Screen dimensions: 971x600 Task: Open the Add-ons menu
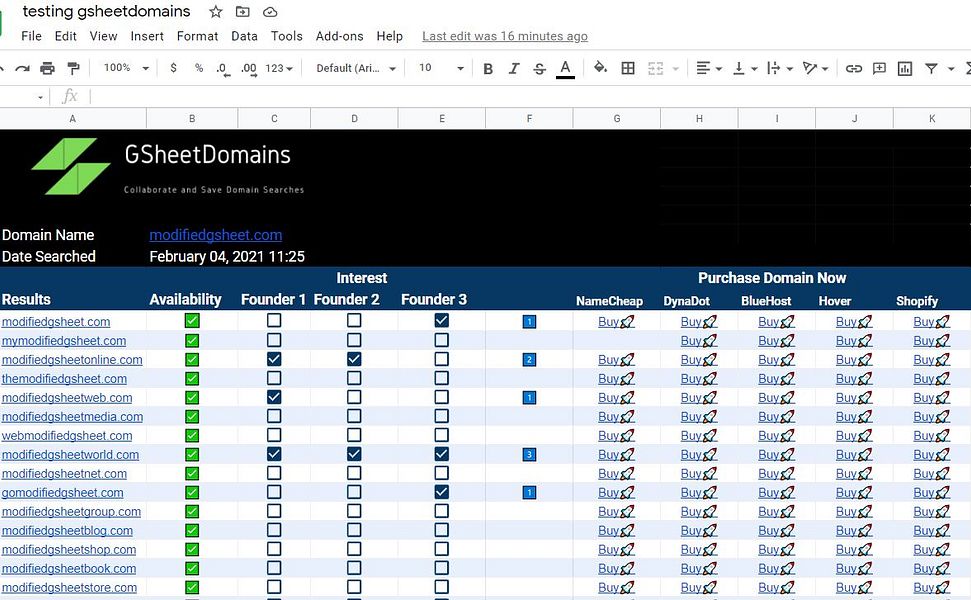click(339, 36)
